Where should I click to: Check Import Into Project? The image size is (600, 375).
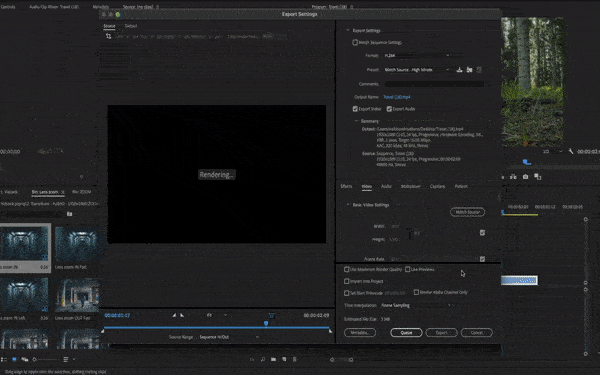pos(347,281)
